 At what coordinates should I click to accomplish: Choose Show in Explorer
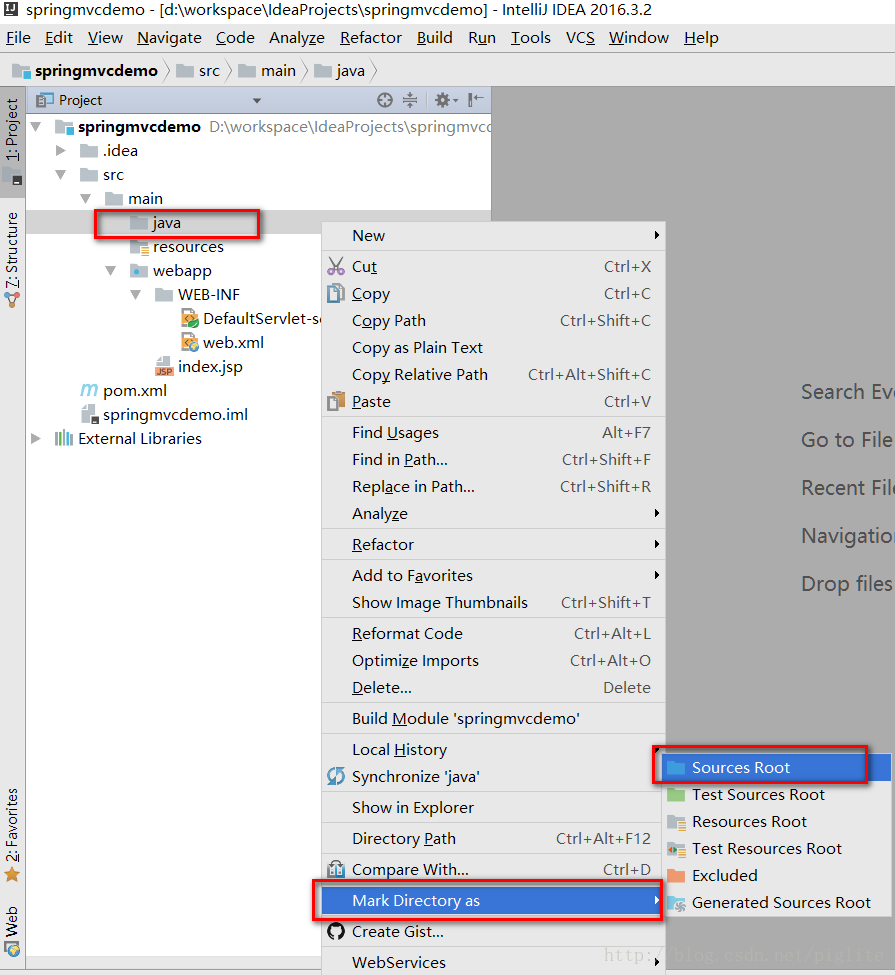[493, 808]
